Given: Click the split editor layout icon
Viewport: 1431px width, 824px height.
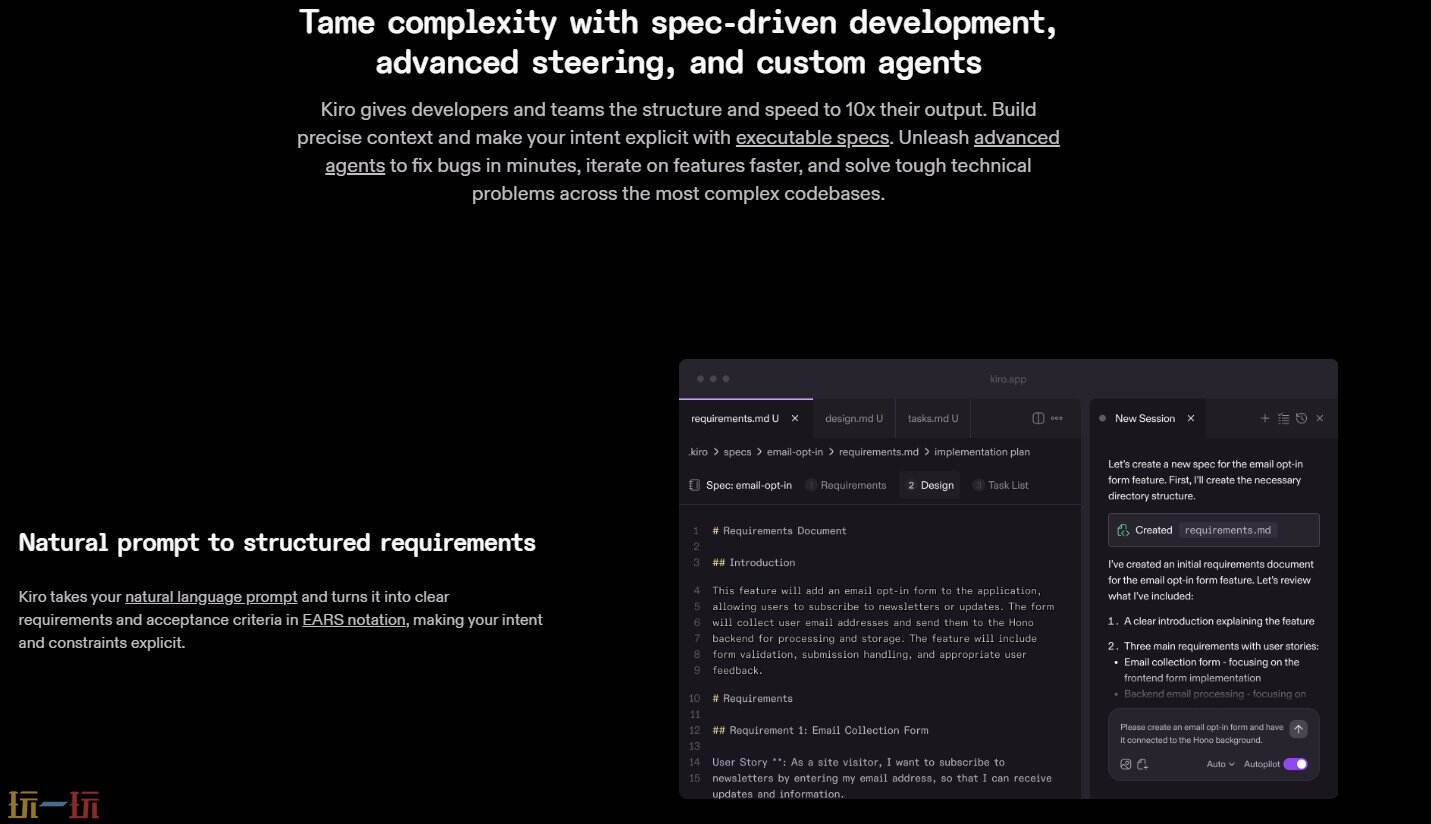Looking at the screenshot, I should 1038,418.
